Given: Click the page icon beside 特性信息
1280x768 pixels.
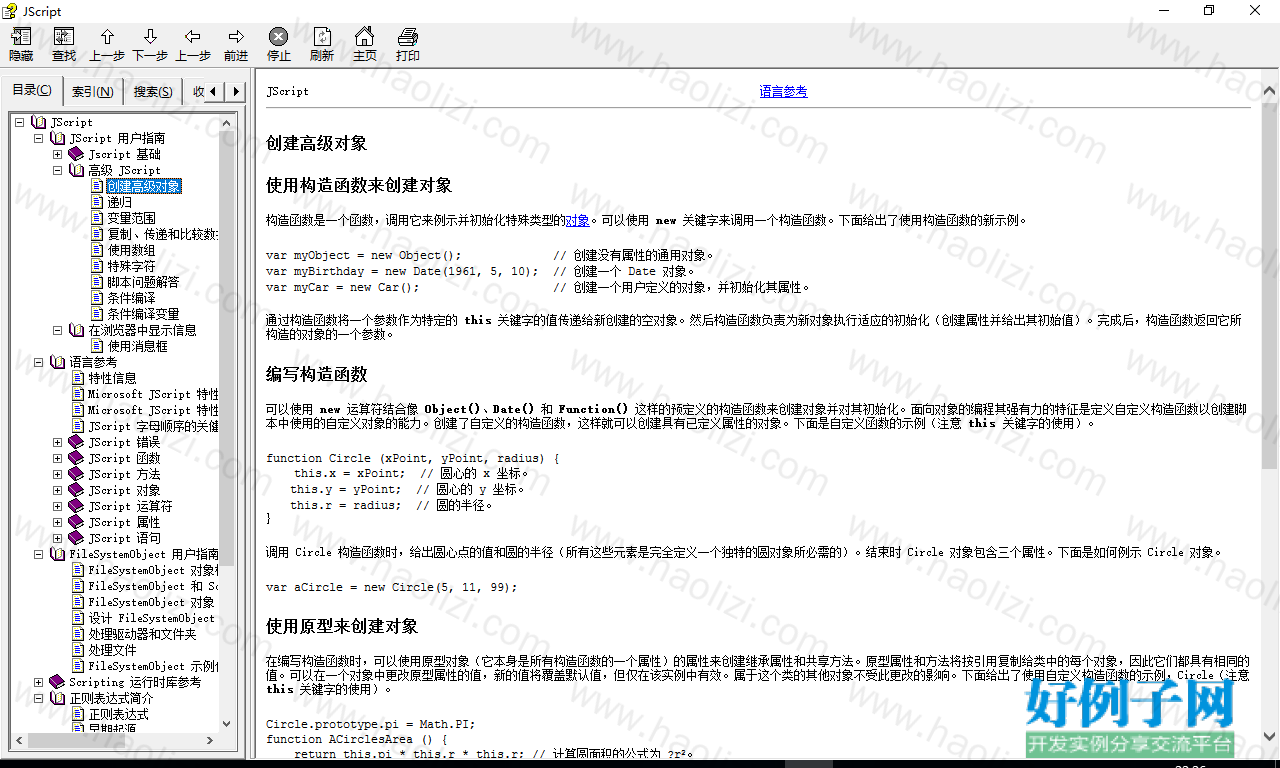Looking at the screenshot, I should point(78,378).
